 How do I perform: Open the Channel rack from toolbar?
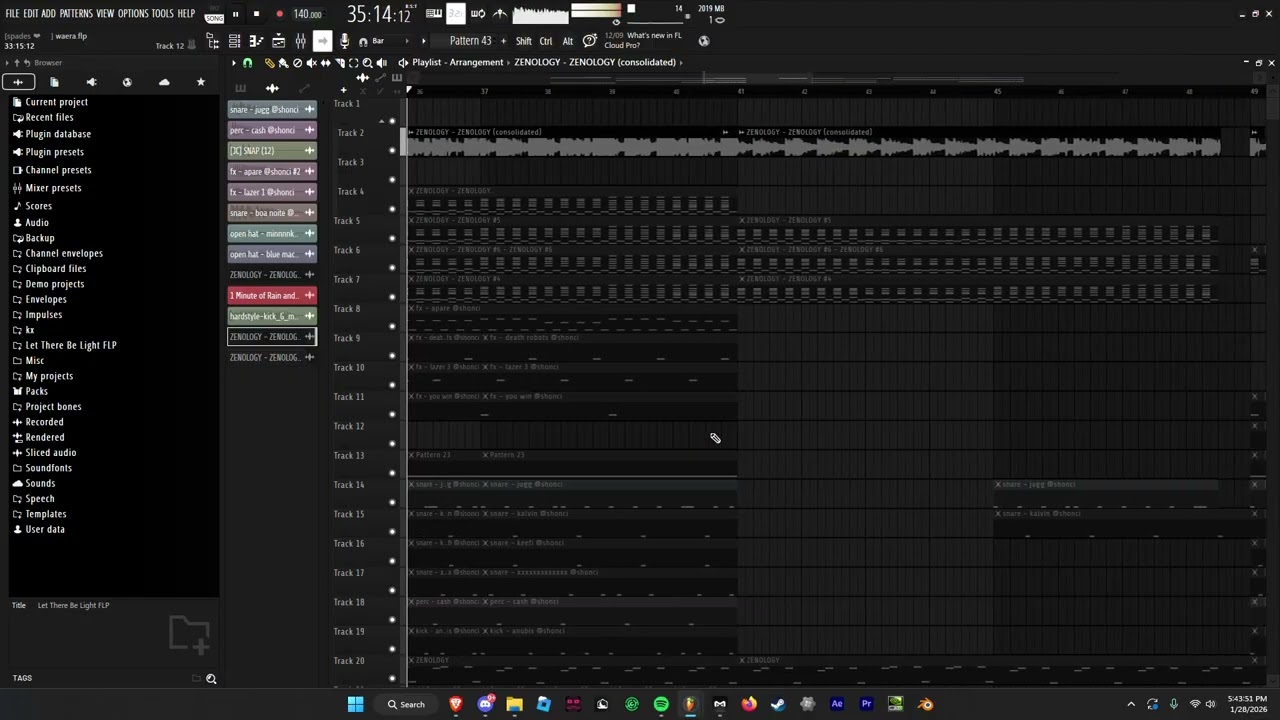(x=278, y=41)
